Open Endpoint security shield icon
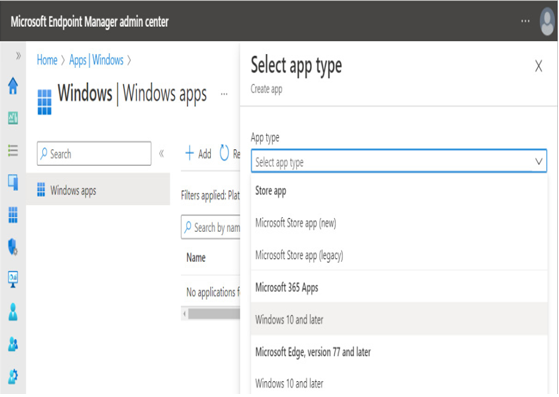Viewport: 559px width, 397px height. [x=13, y=247]
